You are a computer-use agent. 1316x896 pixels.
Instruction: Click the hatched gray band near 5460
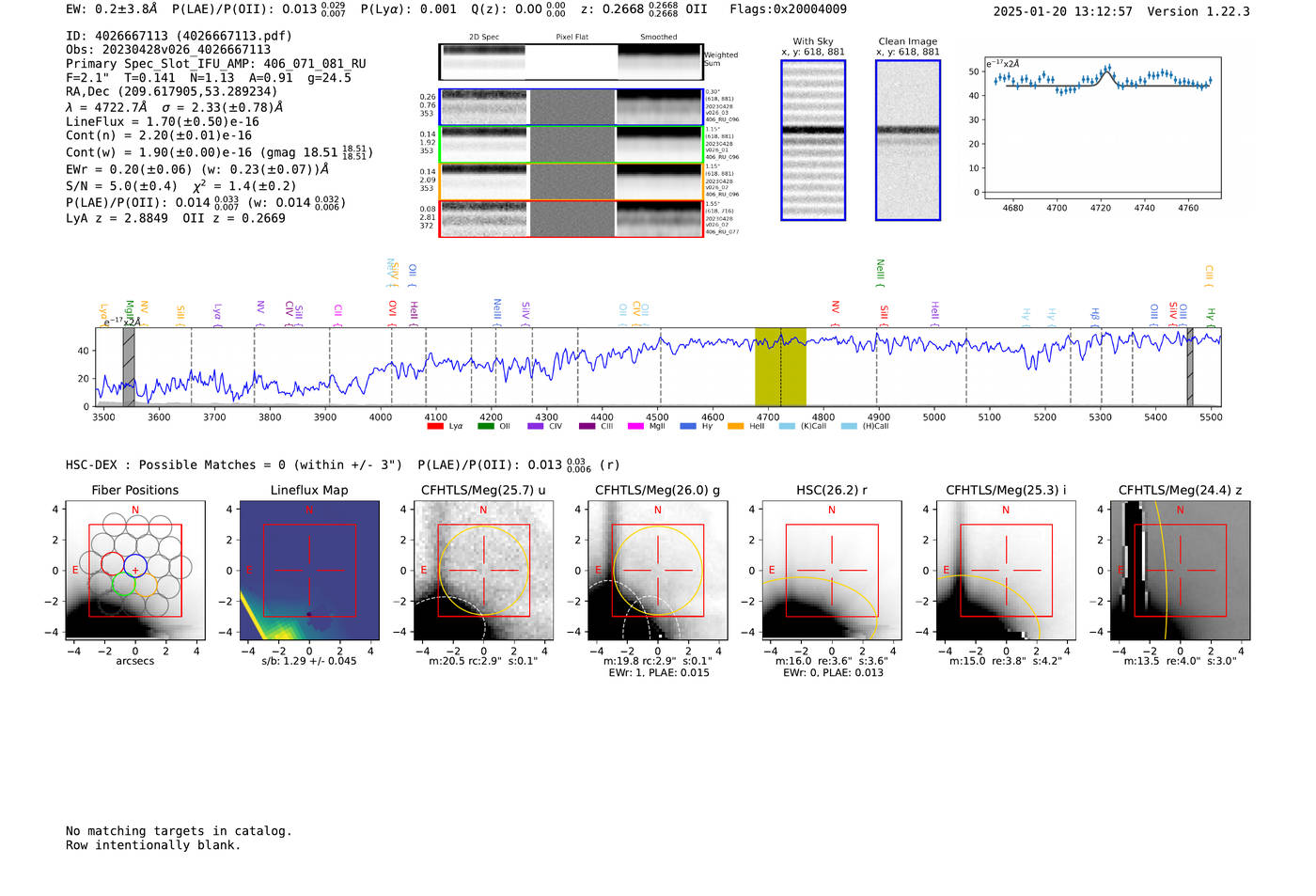click(x=1189, y=368)
